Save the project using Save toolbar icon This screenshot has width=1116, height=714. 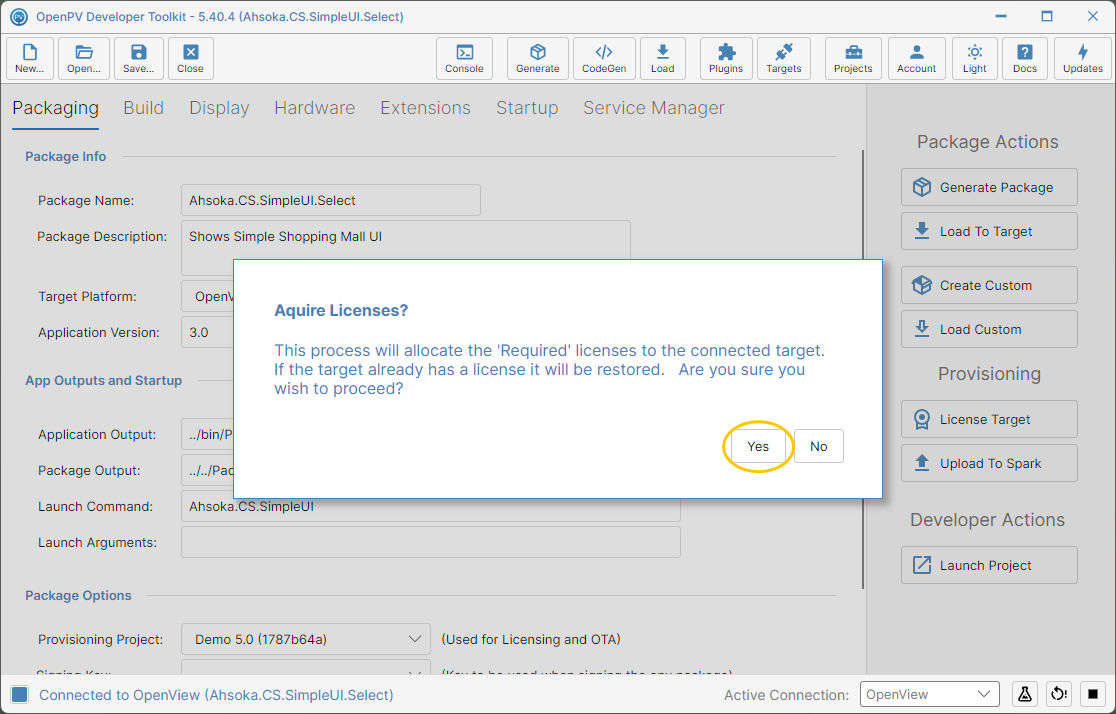coord(138,58)
